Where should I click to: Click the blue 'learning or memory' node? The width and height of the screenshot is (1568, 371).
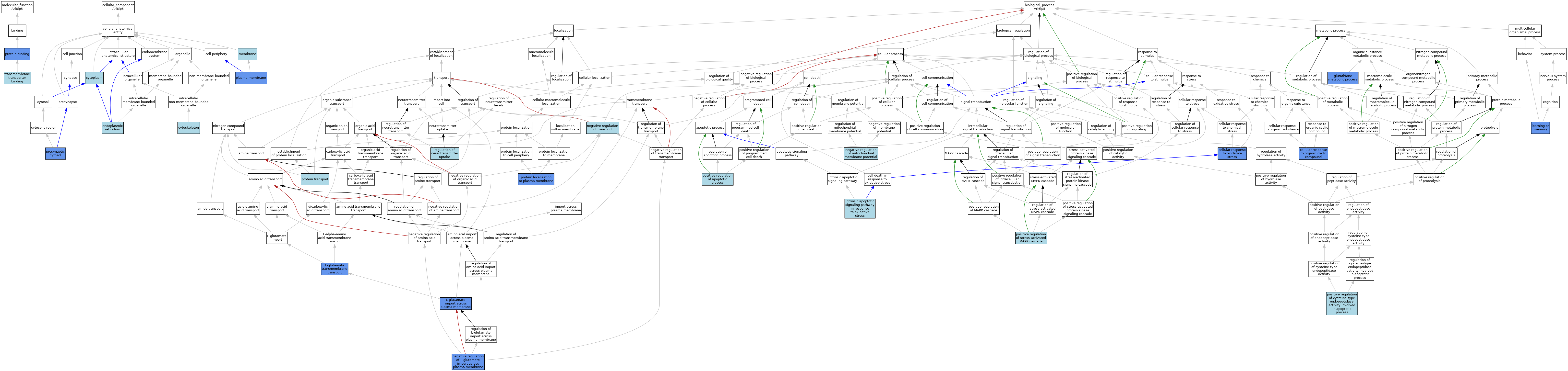1540,128
